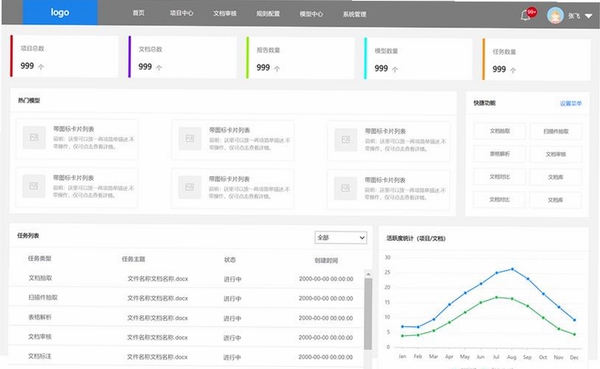Click the blue line's Aug peak point
Viewport: 600px width, 369px height.
(x=512, y=269)
